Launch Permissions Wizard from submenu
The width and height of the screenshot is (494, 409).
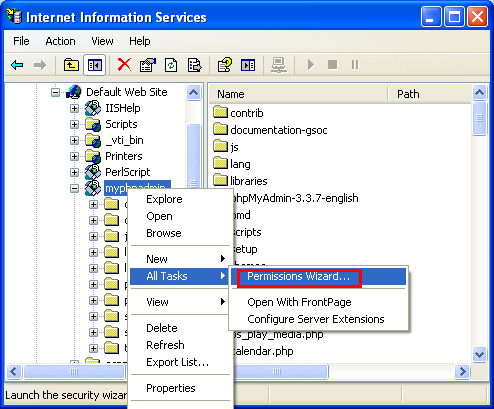tap(318, 276)
